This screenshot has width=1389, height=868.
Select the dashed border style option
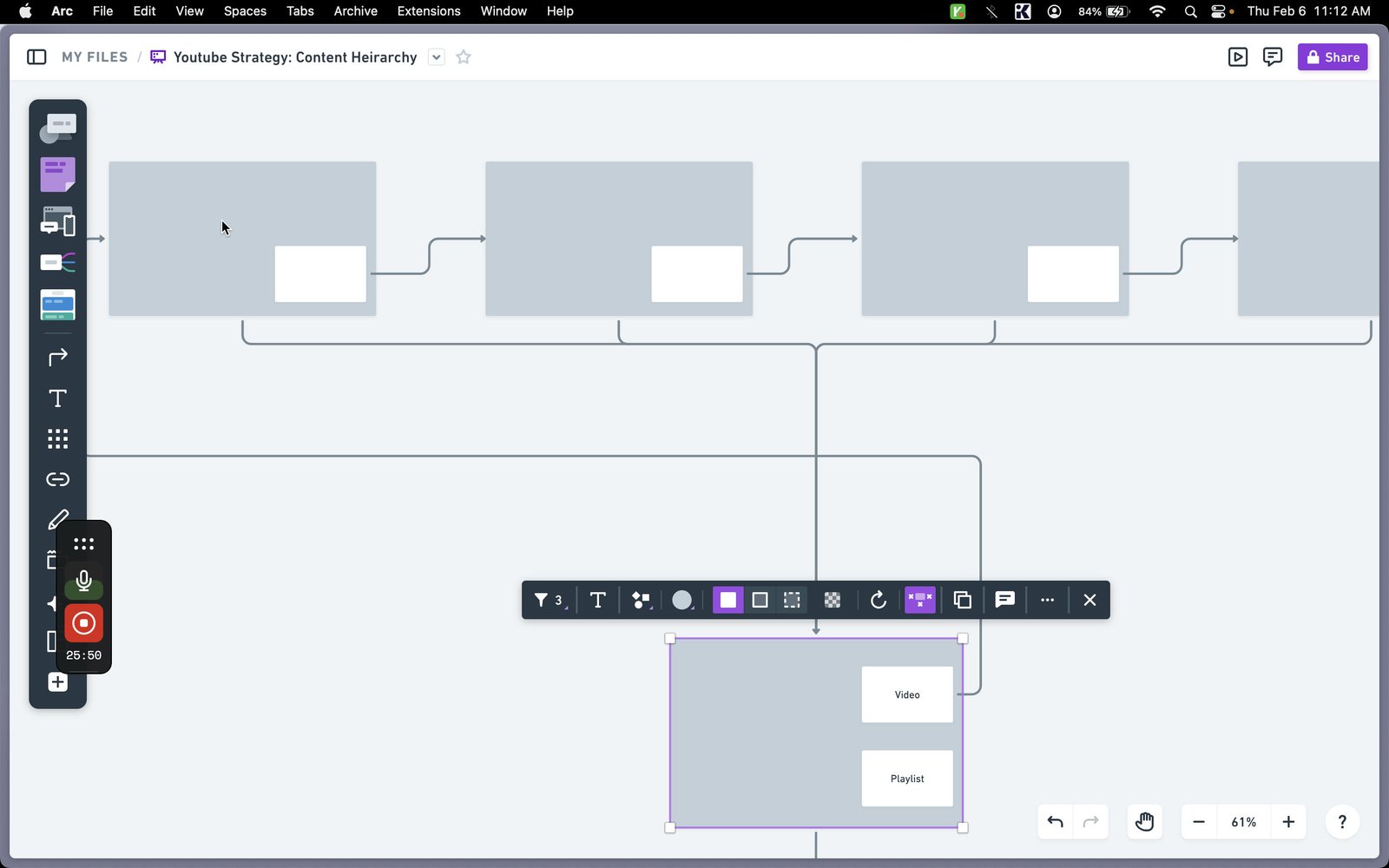click(792, 600)
